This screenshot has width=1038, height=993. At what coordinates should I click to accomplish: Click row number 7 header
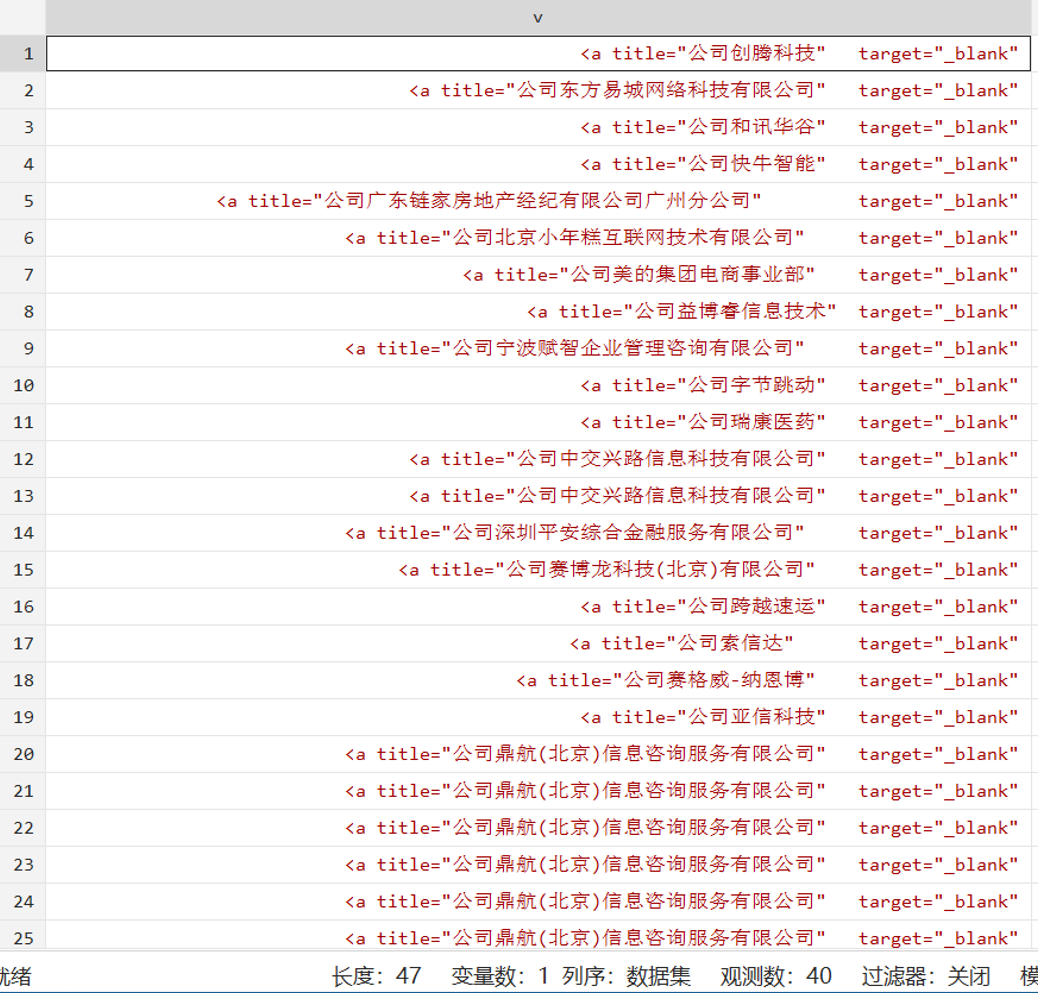pos(23,275)
